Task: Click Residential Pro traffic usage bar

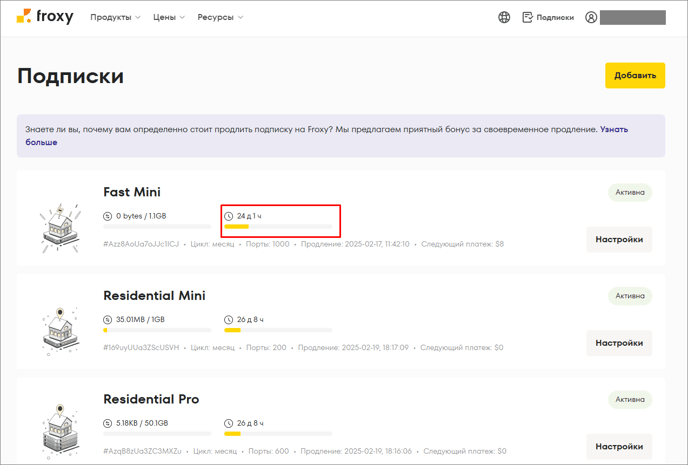Action: 157,434
